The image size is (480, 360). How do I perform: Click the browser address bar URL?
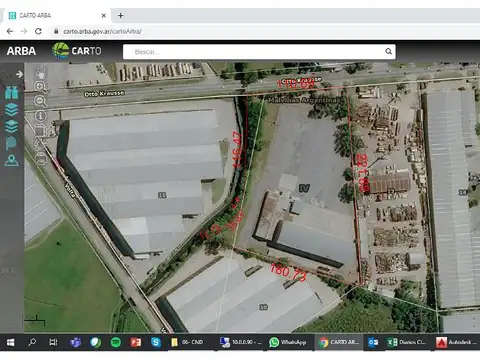tap(102, 31)
